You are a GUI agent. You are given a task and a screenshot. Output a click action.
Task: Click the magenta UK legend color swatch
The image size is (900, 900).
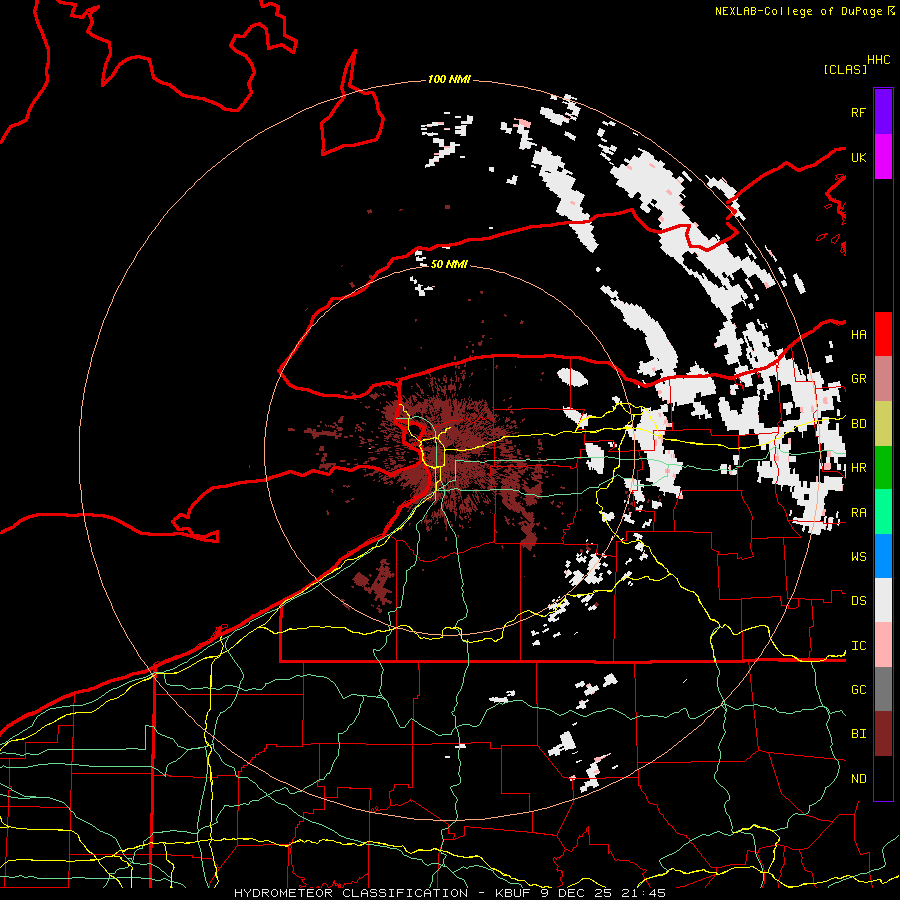coord(883,157)
